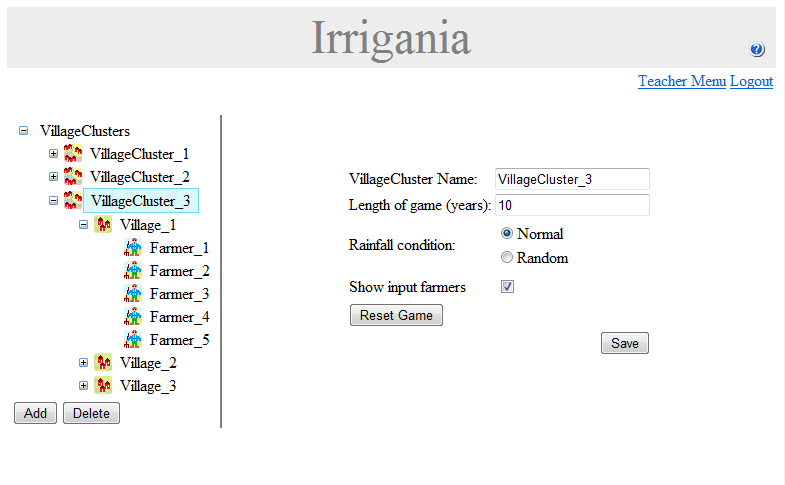Collapse the root VillageClusters node
Image resolution: width=785 pixels, height=485 pixels.
24,131
